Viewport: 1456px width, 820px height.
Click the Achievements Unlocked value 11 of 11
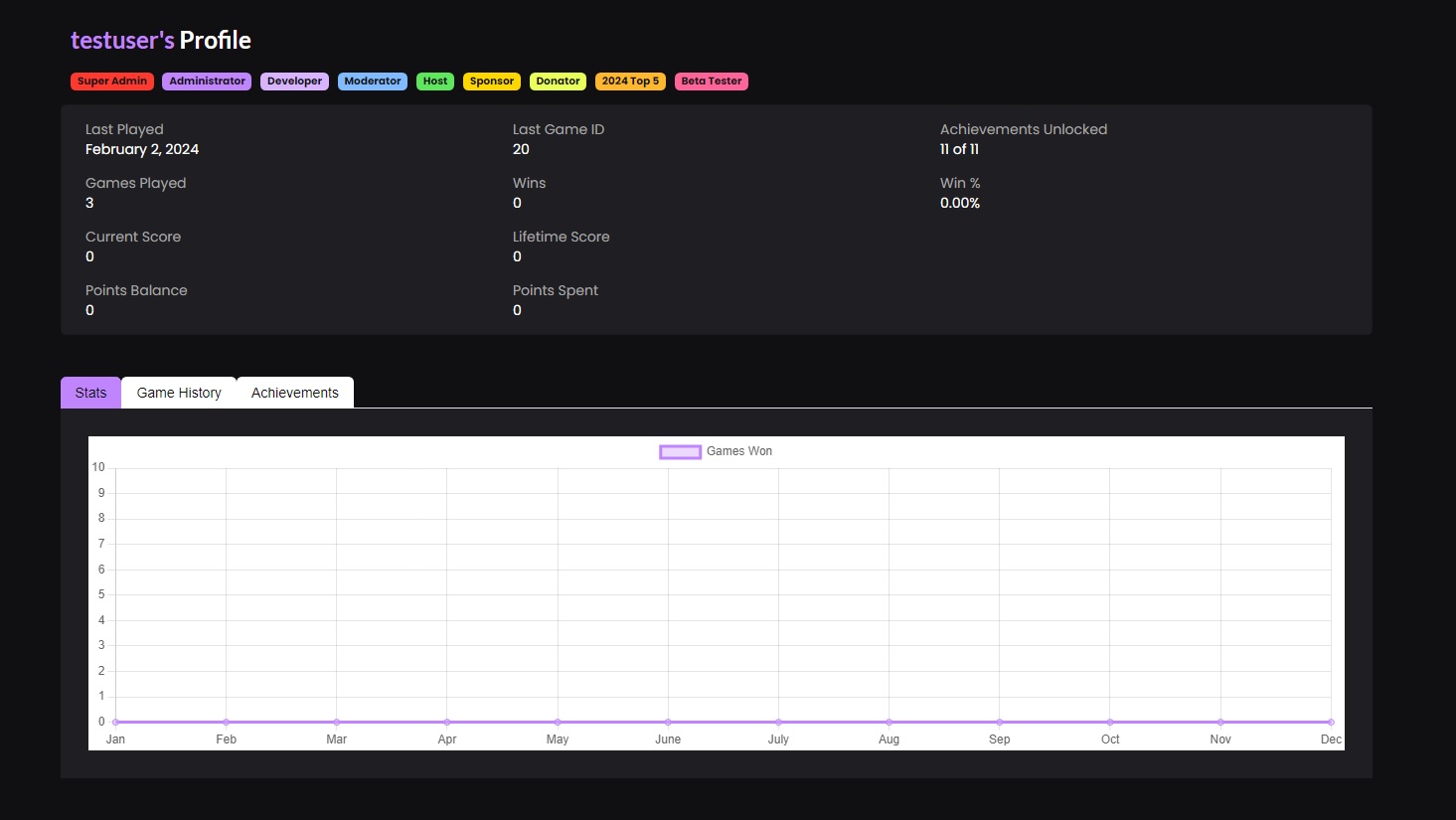tap(959, 149)
